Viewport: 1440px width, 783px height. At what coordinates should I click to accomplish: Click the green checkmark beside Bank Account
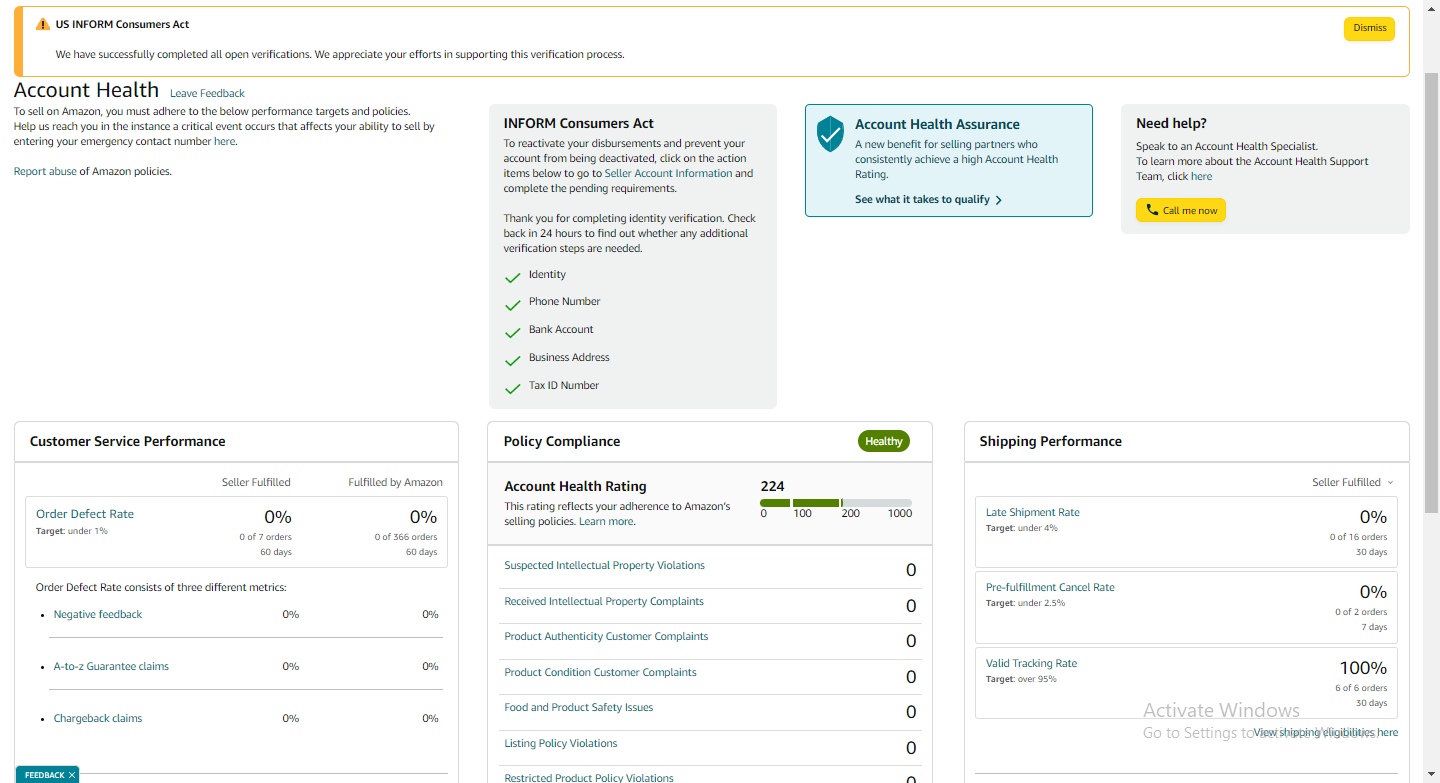click(513, 332)
